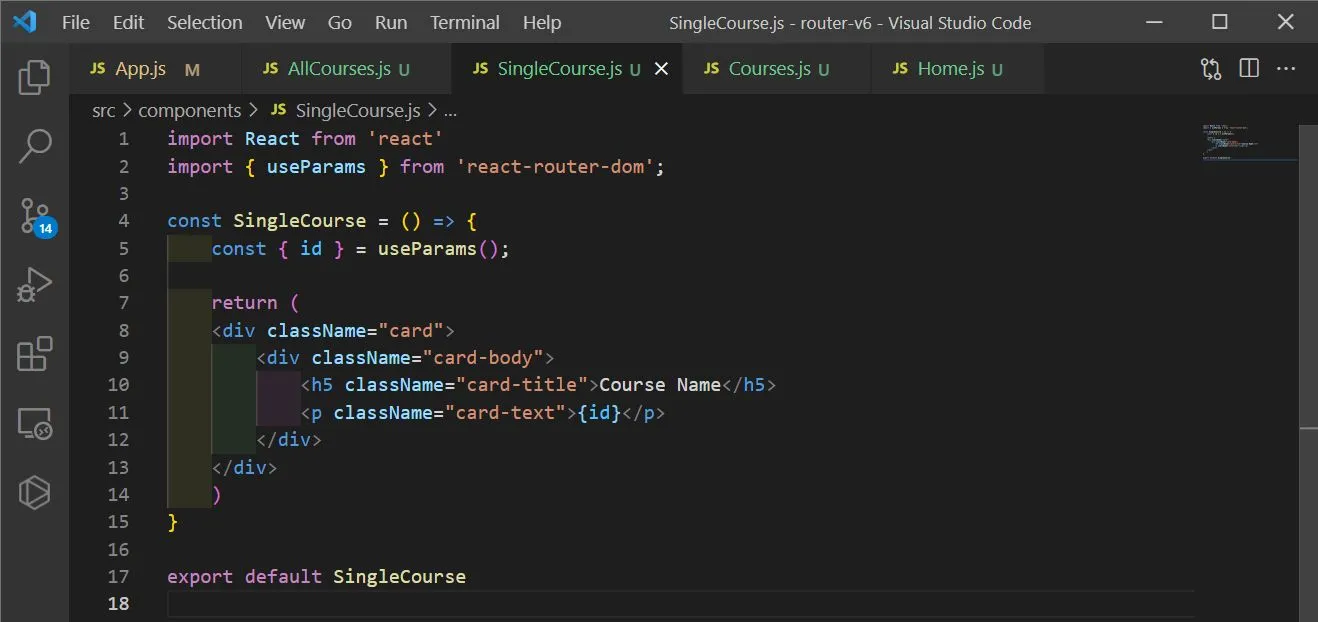Open the More Actions ellipsis menu
This screenshot has width=1318, height=622.
pyautogui.click(x=1287, y=69)
